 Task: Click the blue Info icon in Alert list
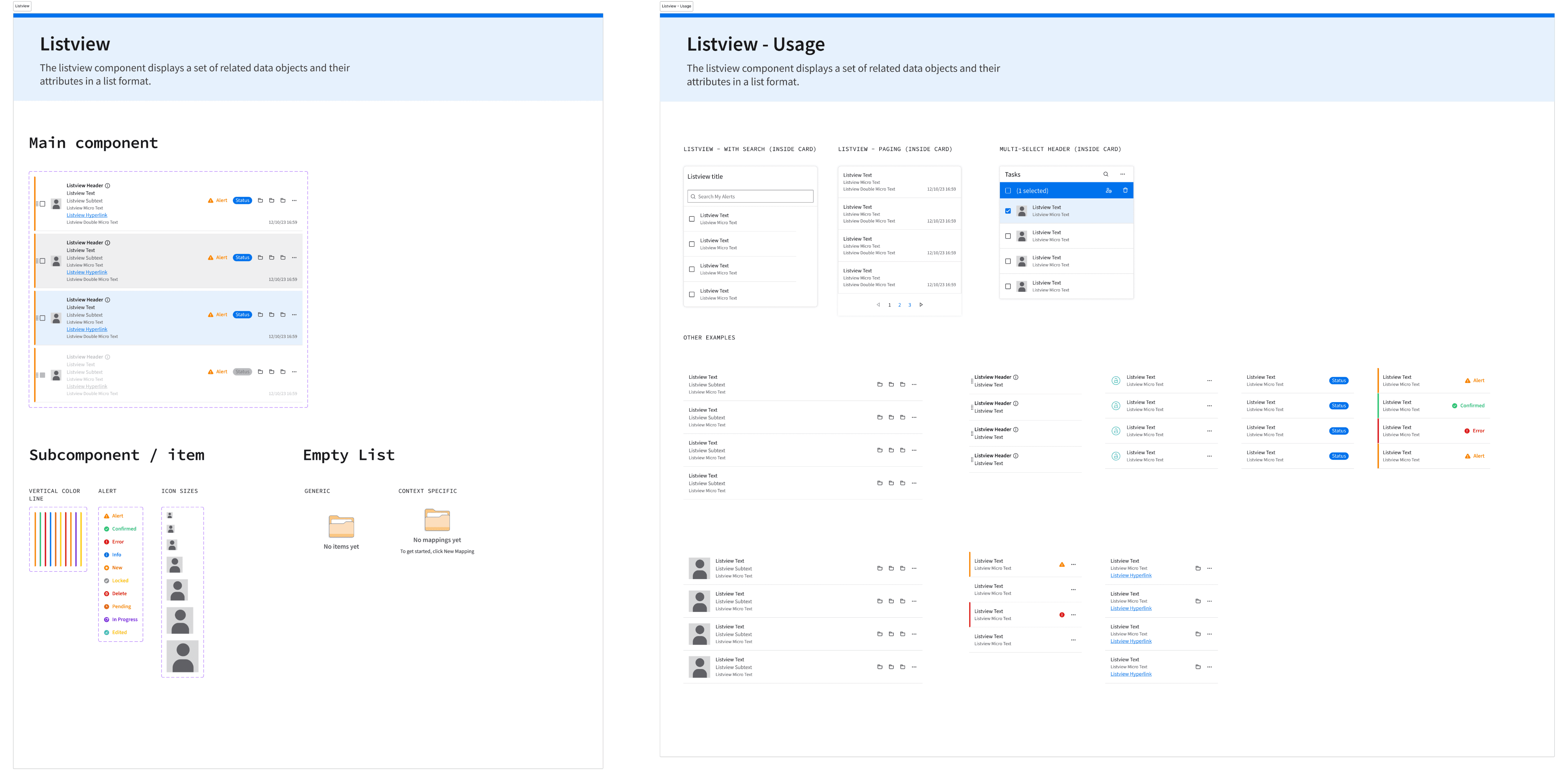click(106, 555)
